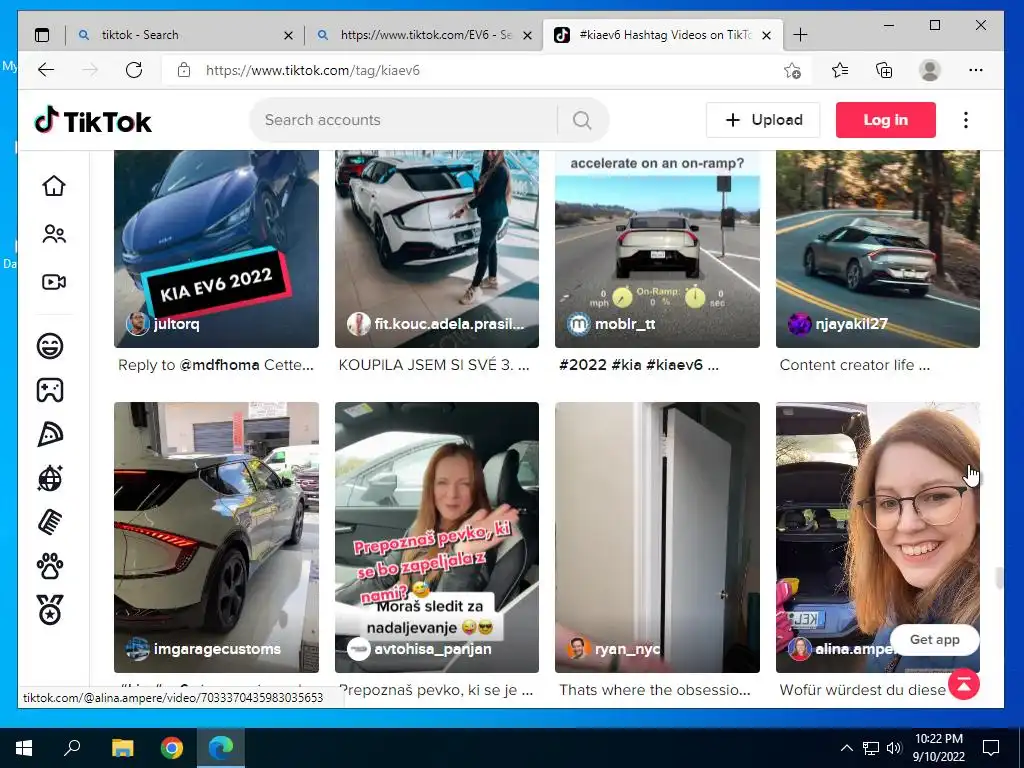Click the 'KOUPILA JSEM SI SVÉ 3.' caption
Image resolution: width=1024 pixels, height=768 pixels.
[x=434, y=365]
